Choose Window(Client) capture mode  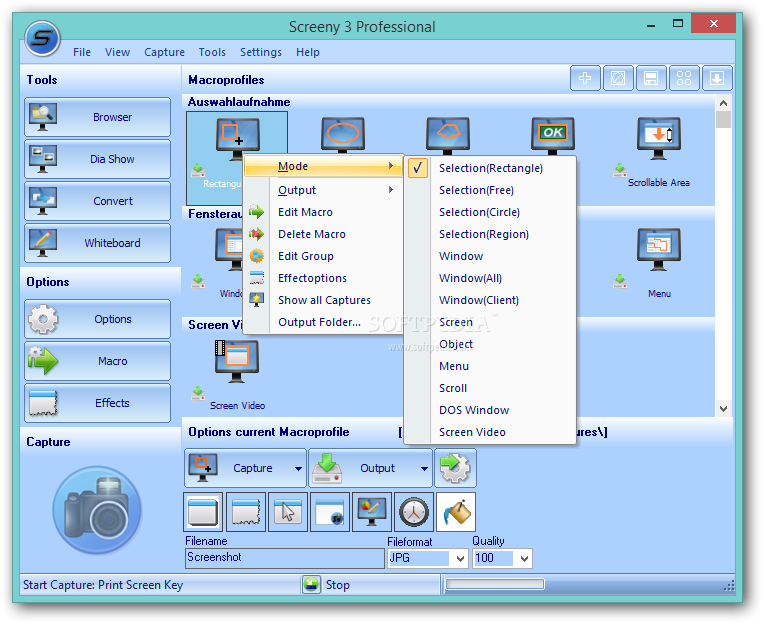tap(490, 300)
